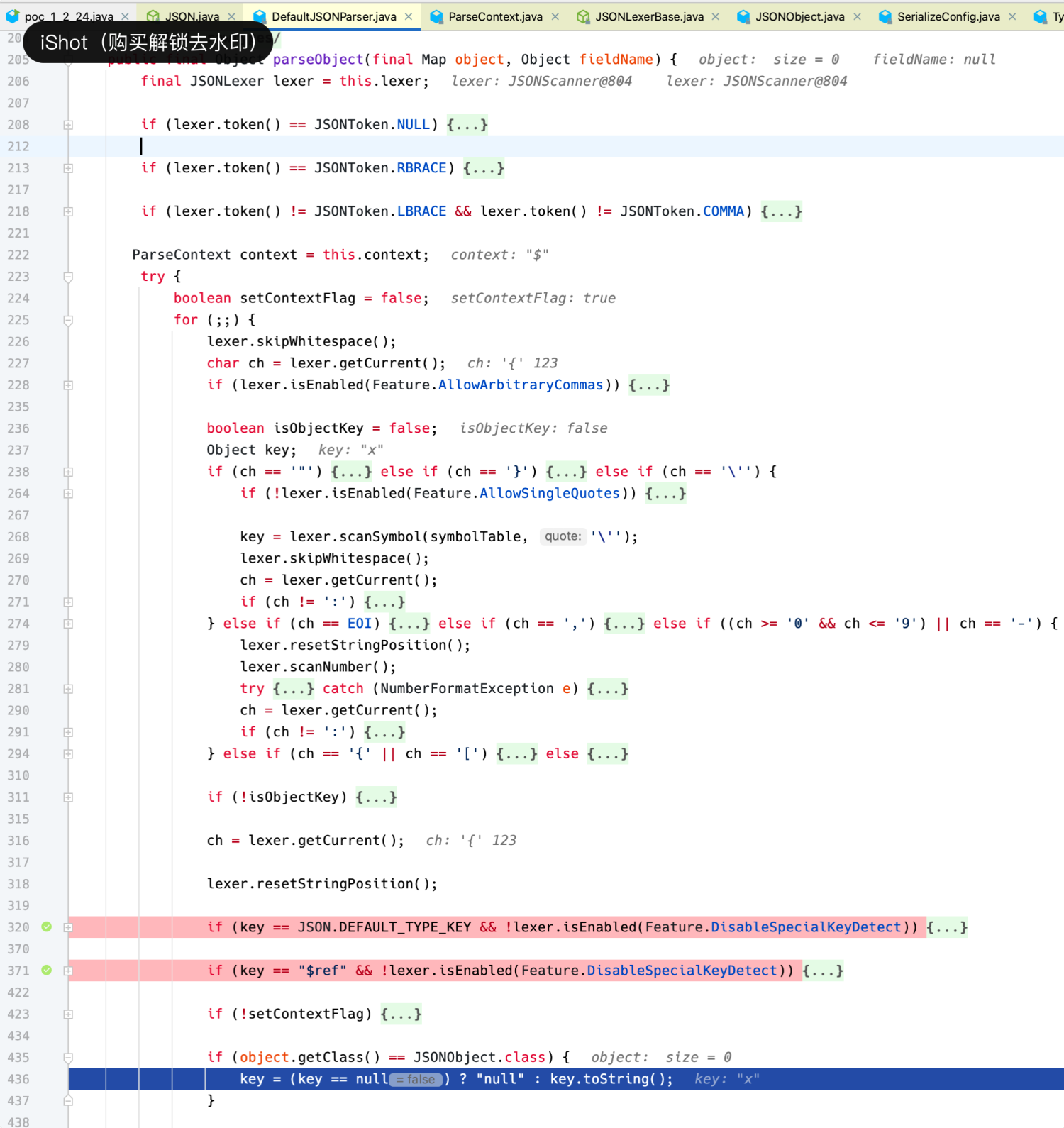This screenshot has height=1128, width=1064.
Task: Click the inline value 'isObjectKey: false'
Action: (533, 428)
